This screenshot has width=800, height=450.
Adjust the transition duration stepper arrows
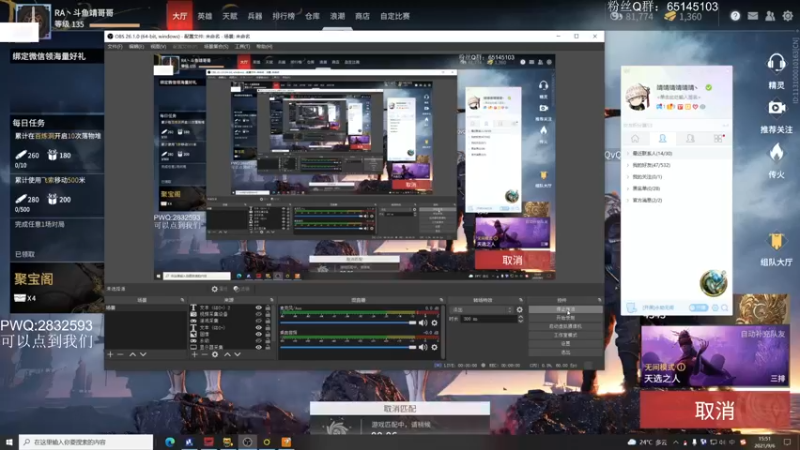(520, 319)
